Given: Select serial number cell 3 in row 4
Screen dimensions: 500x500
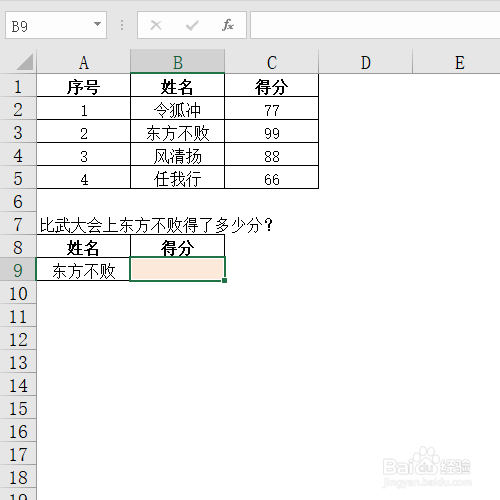Looking at the screenshot, I should 83,155.
